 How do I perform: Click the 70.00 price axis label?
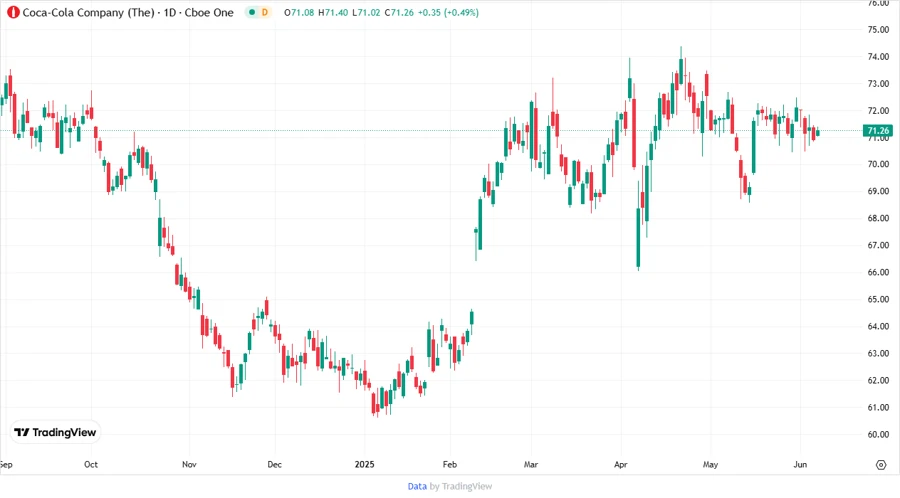(878, 164)
